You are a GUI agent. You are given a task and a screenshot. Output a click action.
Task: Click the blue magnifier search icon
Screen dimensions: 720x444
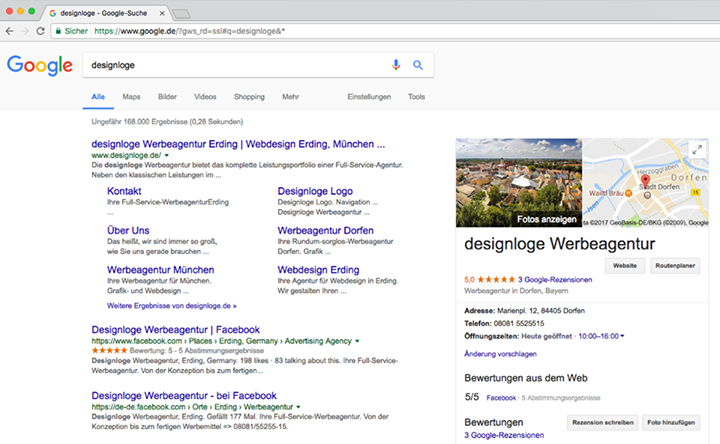click(x=418, y=65)
